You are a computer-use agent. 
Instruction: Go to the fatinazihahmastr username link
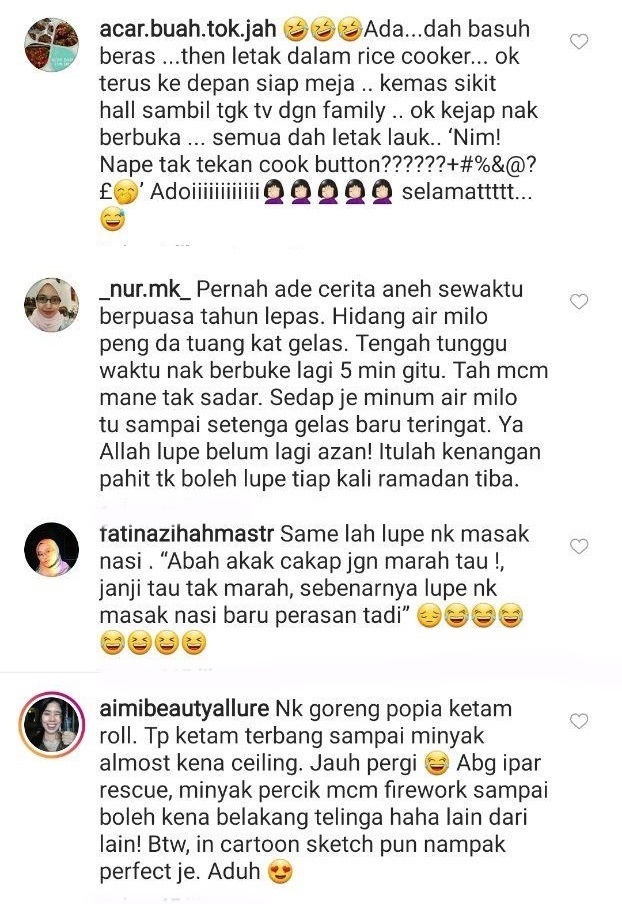click(x=186, y=534)
